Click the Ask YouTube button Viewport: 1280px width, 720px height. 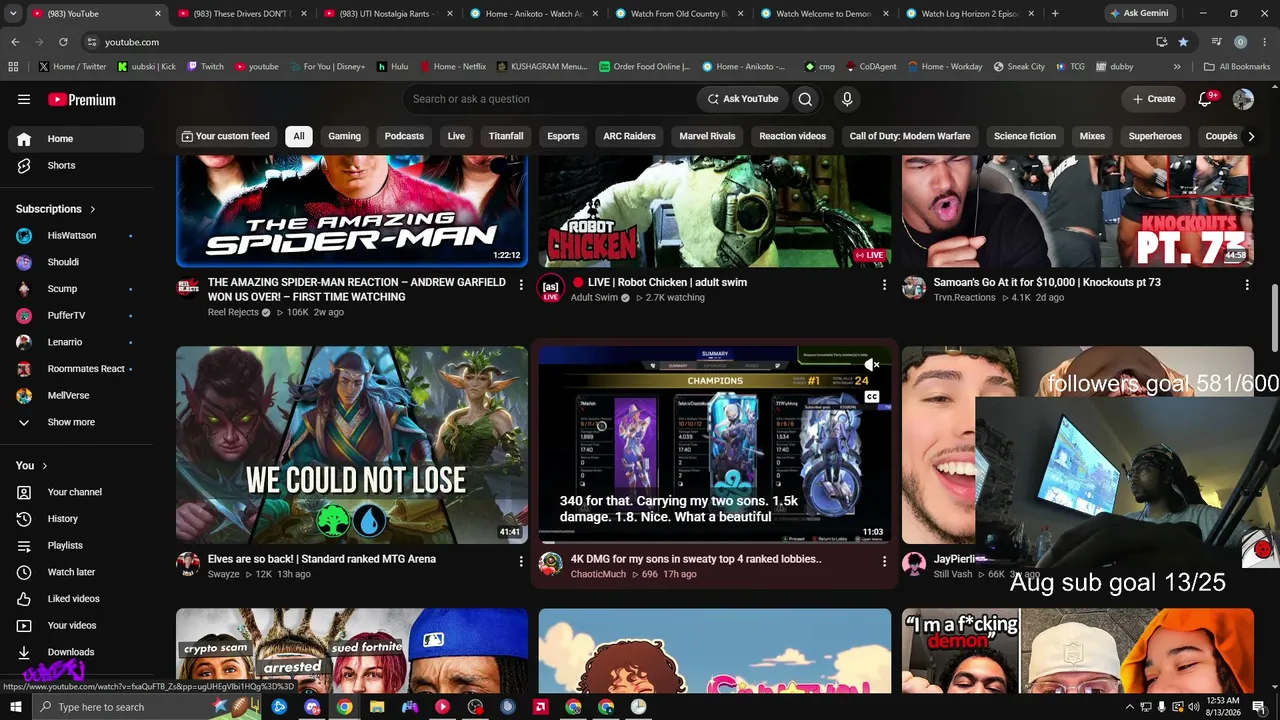[743, 99]
